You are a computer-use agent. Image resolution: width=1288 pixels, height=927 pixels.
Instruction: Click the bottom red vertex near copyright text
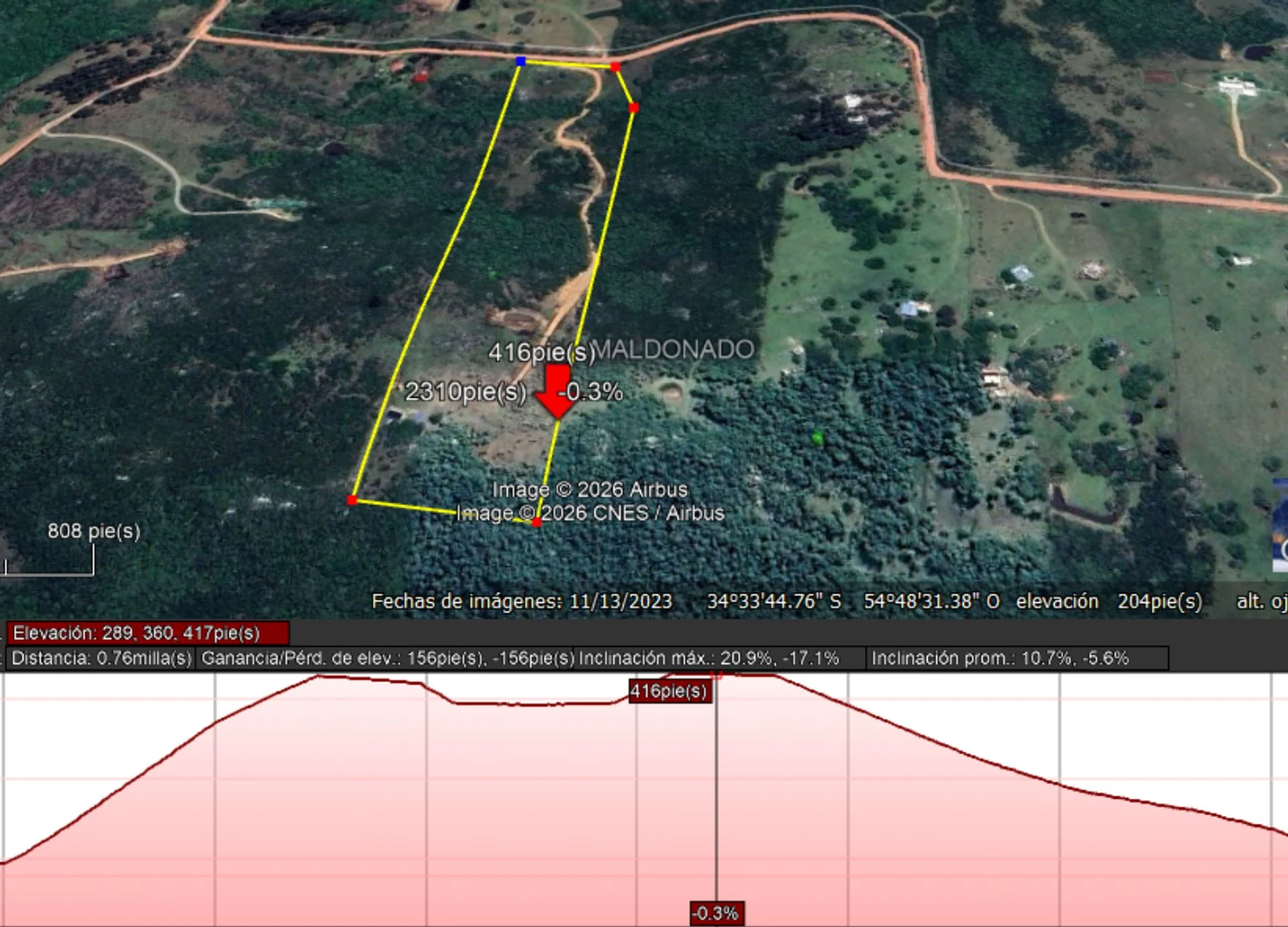point(536,521)
